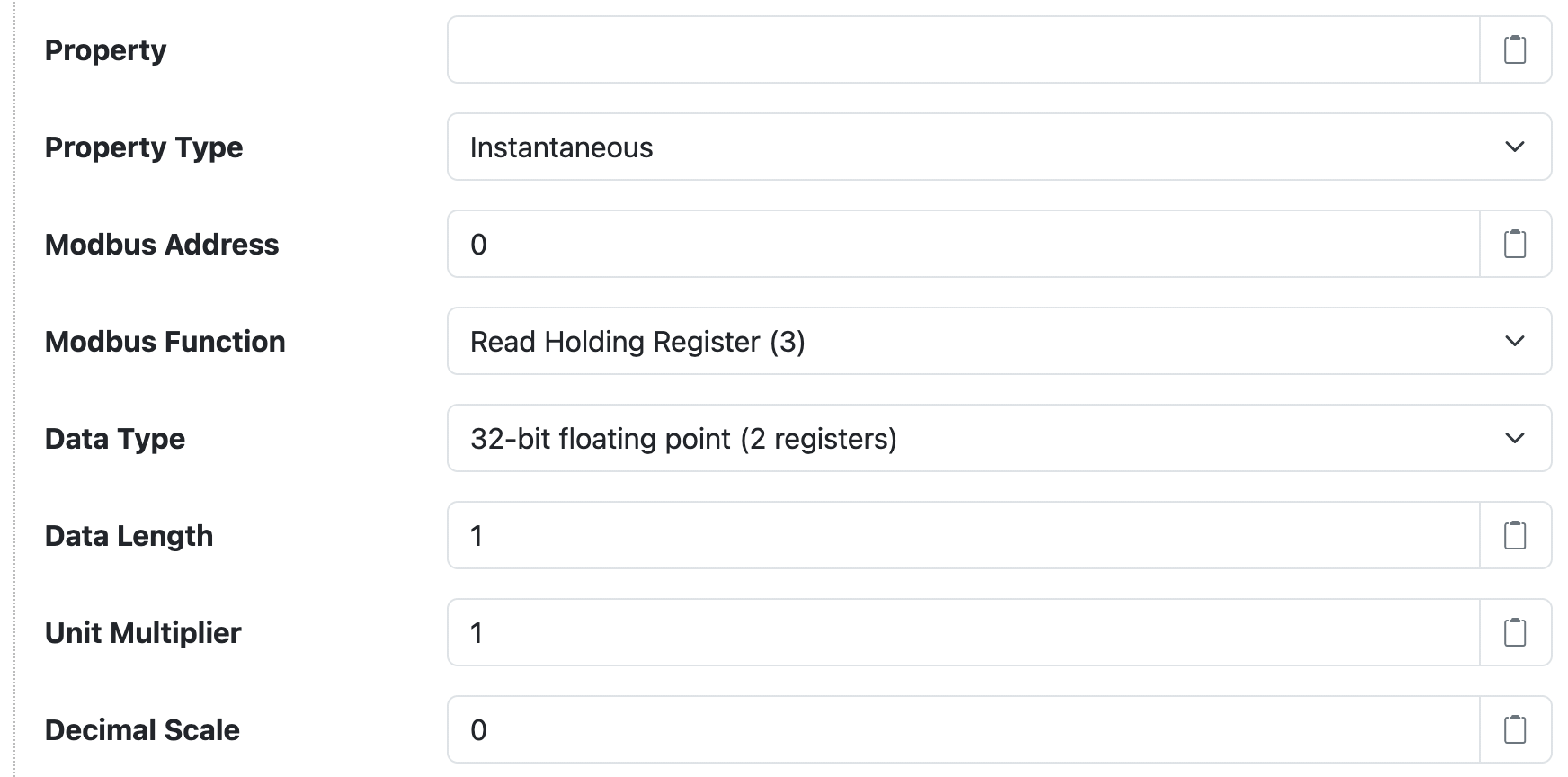The image size is (1568, 777).
Task: Click the Data Length input containing 1
Action: point(899,535)
